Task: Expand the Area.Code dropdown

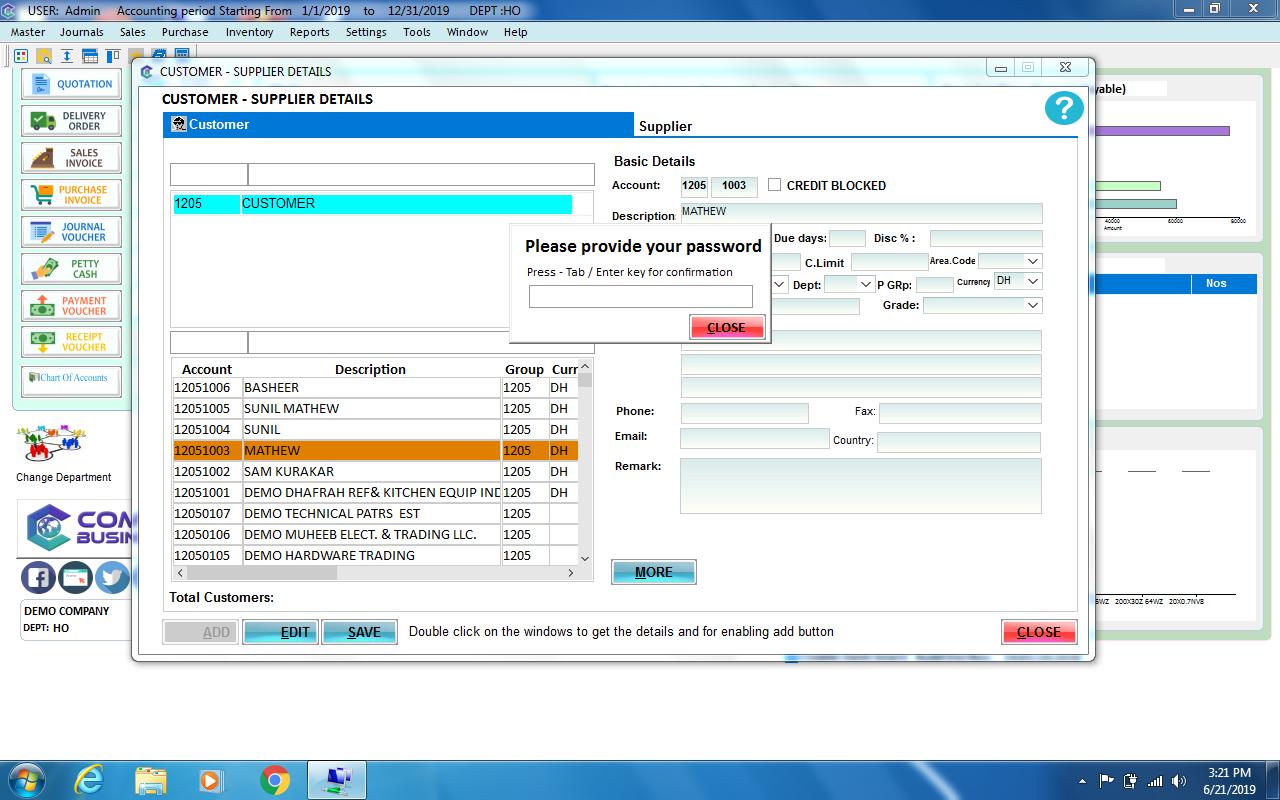Action: tap(1012, 260)
